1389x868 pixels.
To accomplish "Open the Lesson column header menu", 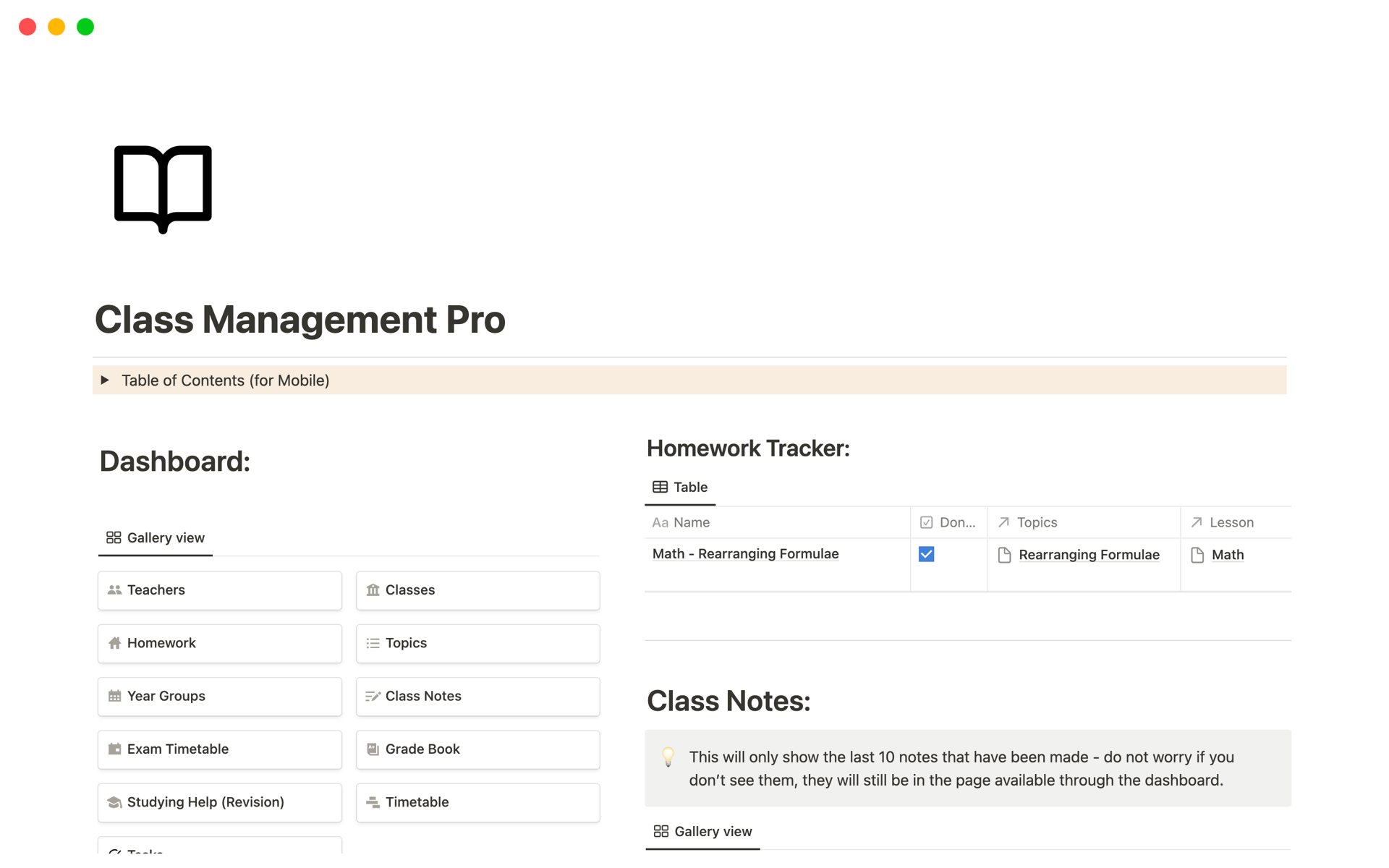I will pos(1232,522).
